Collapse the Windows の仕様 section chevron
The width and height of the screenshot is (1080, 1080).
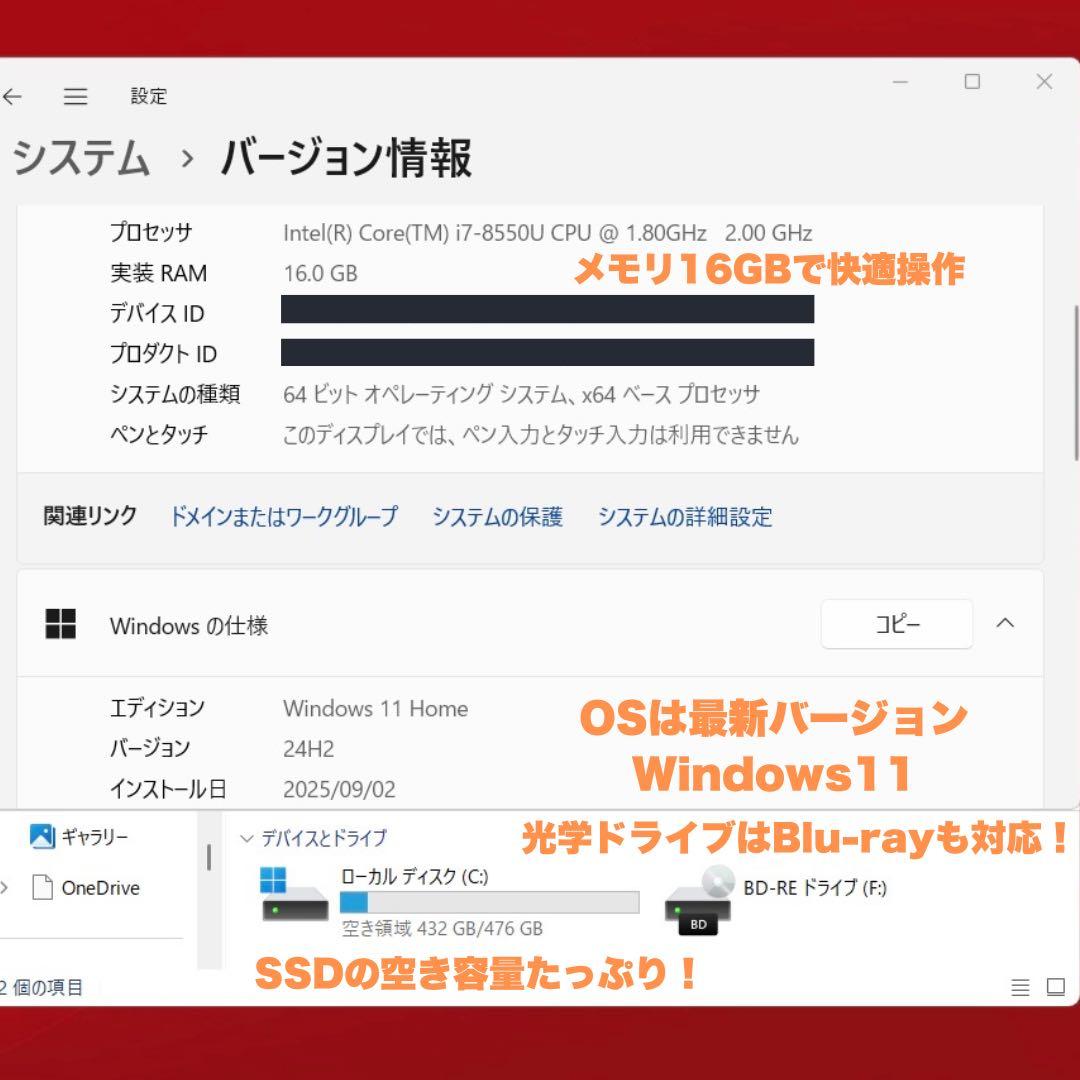pyautogui.click(x=1005, y=623)
